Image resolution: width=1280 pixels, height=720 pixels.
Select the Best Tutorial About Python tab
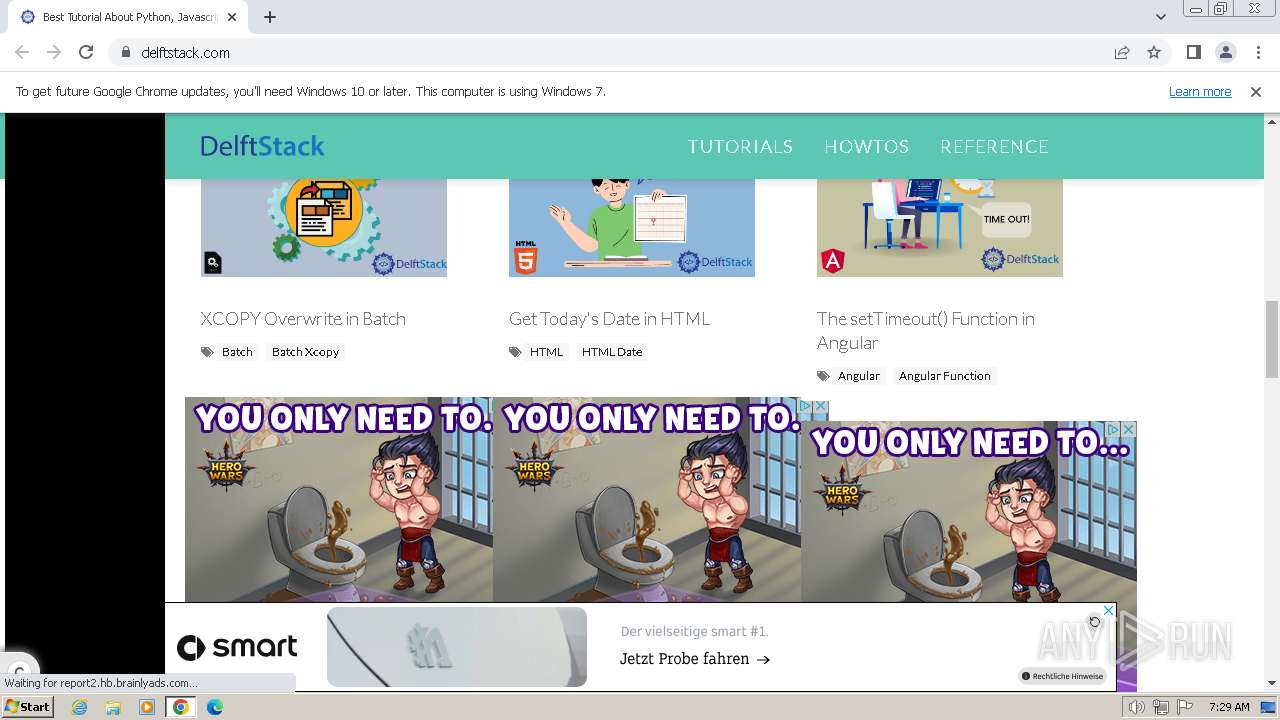[129, 17]
